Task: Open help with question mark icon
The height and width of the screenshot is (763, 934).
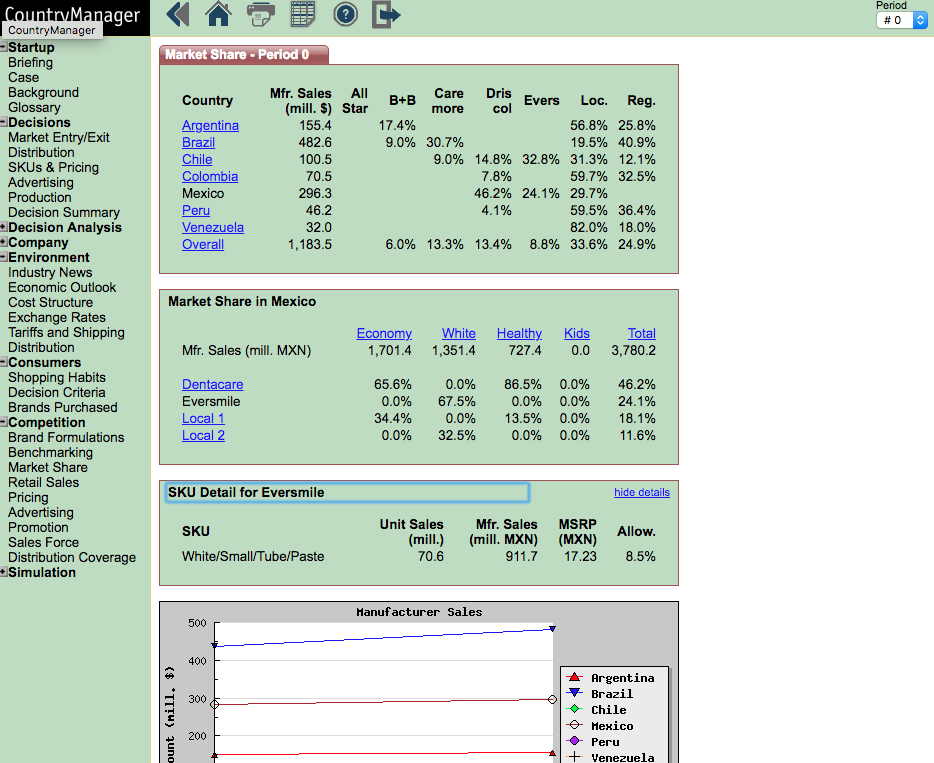Action: tap(345, 14)
